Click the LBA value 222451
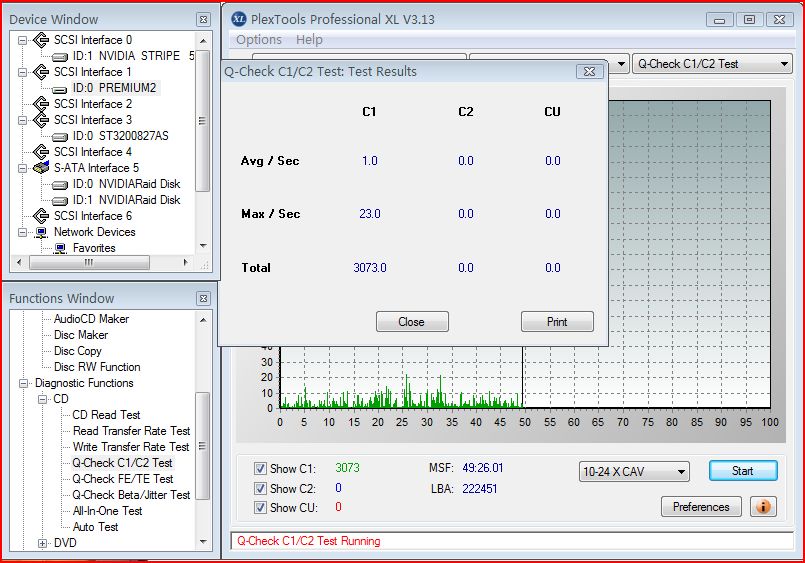805x563 pixels. click(x=480, y=489)
